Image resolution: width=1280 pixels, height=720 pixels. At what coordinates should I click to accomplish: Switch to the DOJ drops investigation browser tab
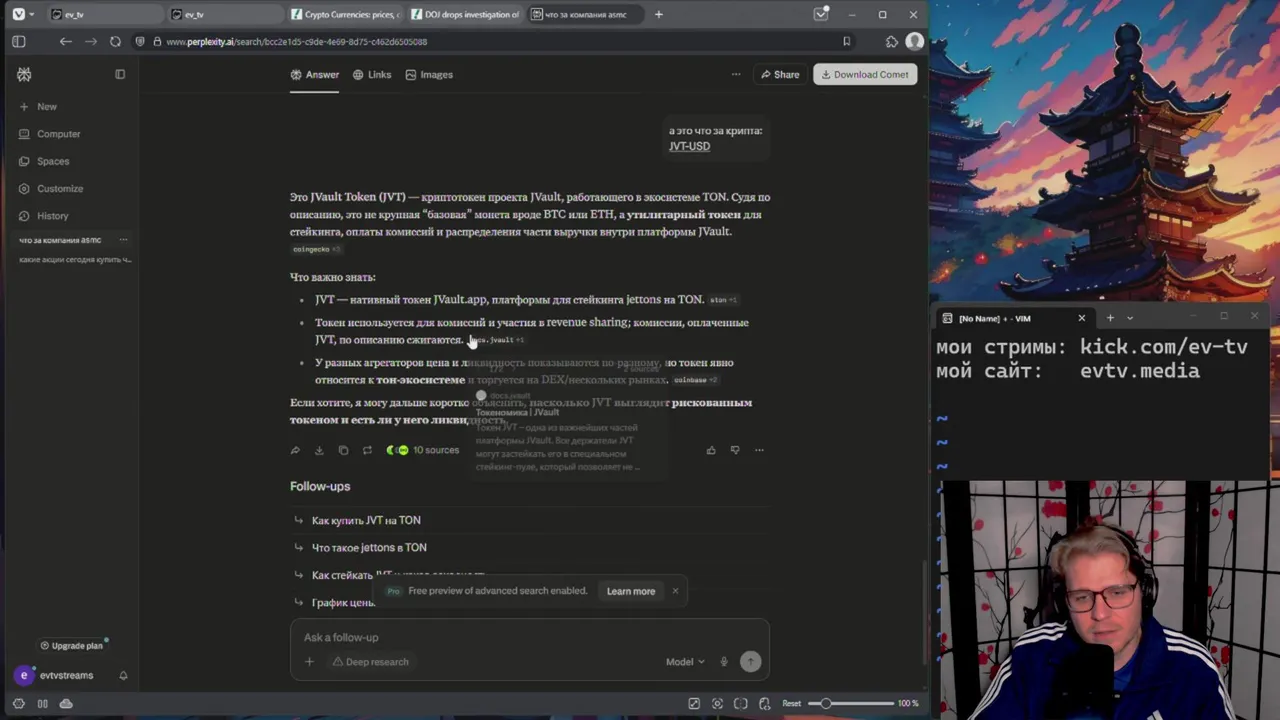pos(465,14)
